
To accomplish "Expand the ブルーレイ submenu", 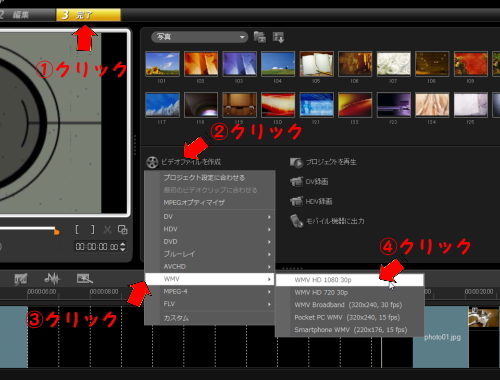I will pyautogui.click(x=210, y=254).
